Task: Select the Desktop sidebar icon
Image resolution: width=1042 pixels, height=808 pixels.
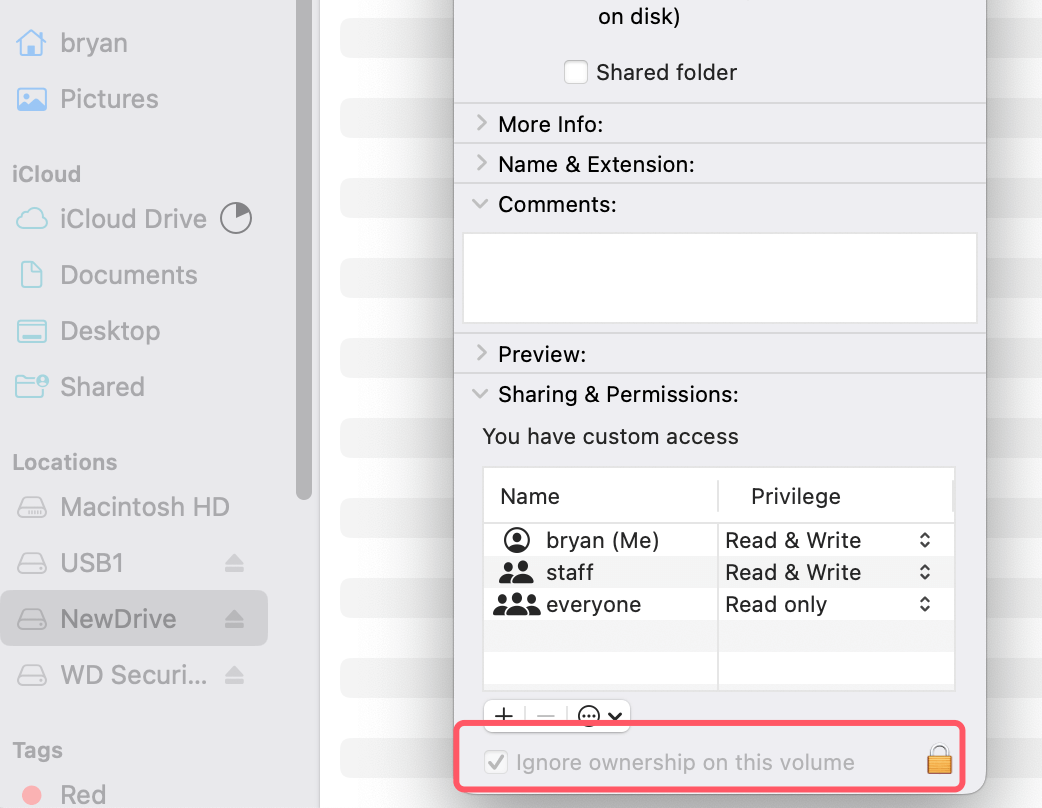Action: 33,330
